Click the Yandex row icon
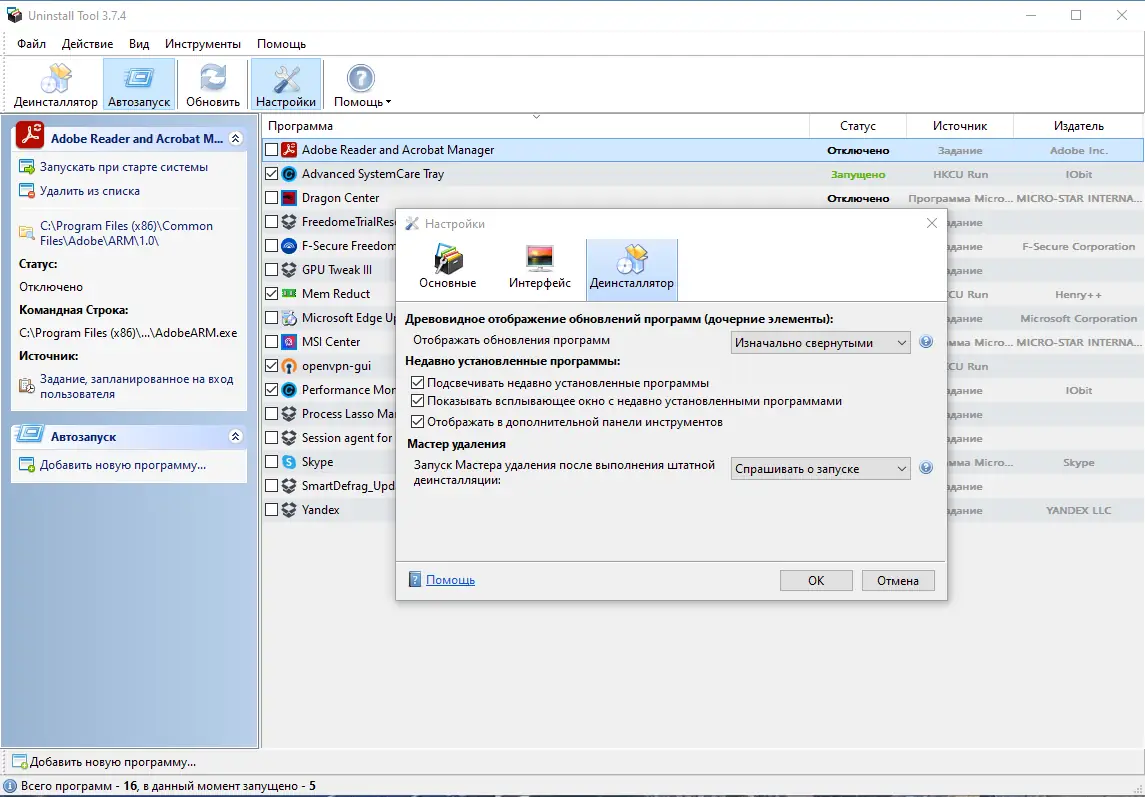1145x797 pixels. (x=289, y=510)
